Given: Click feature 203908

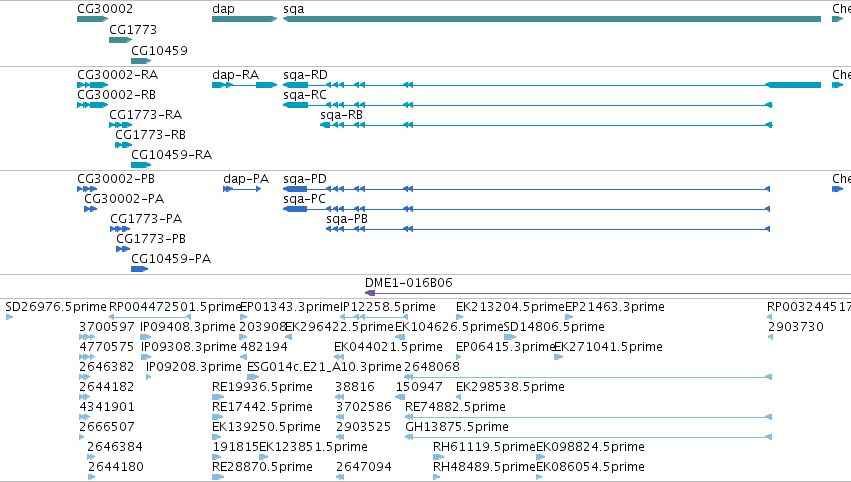Looking at the screenshot, I should [x=245, y=337].
